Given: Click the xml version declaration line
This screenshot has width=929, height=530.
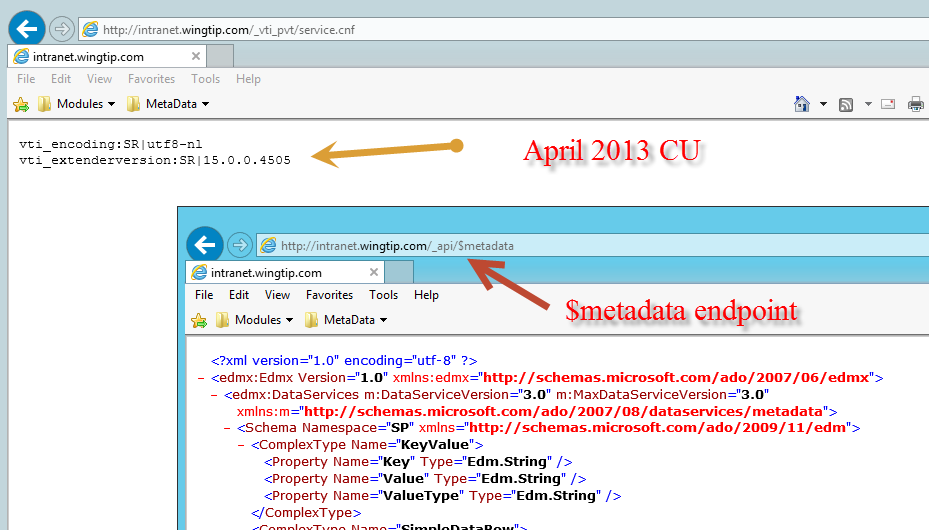Looking at the screenshot, I should coord(344,361).
